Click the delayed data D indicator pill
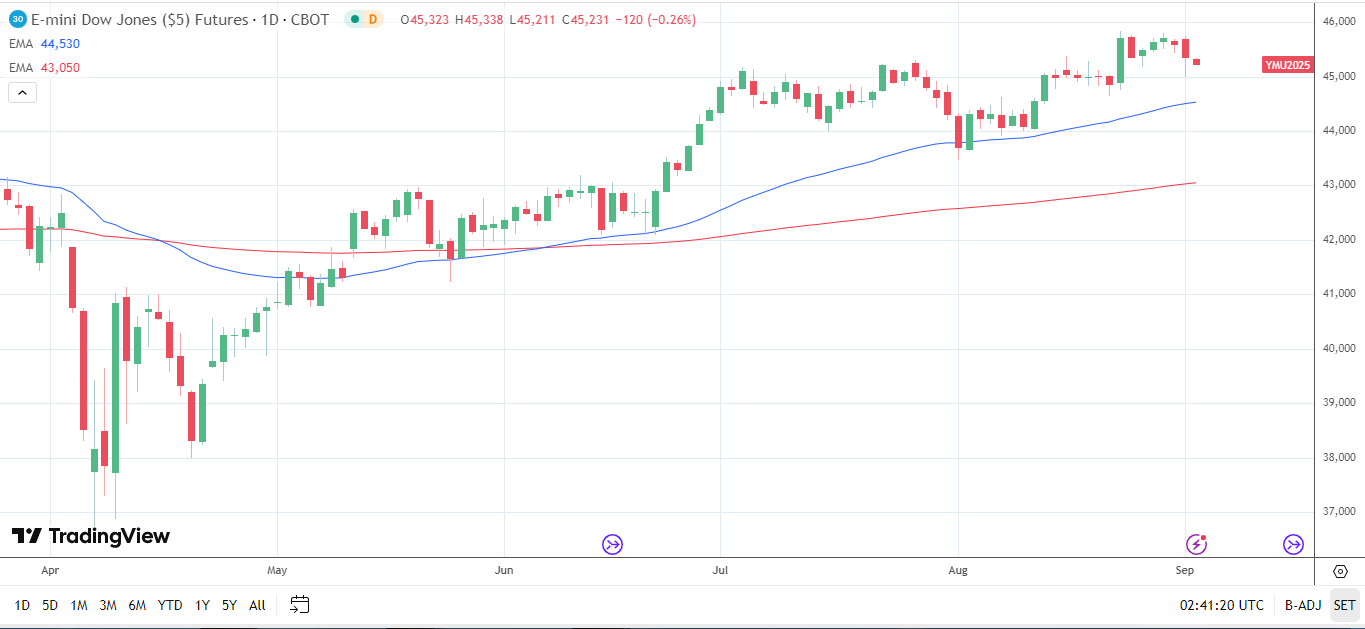 tap(365, 19)
